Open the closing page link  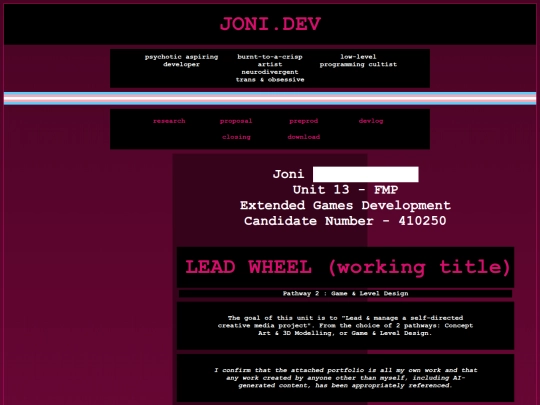[x=236, y=137]
